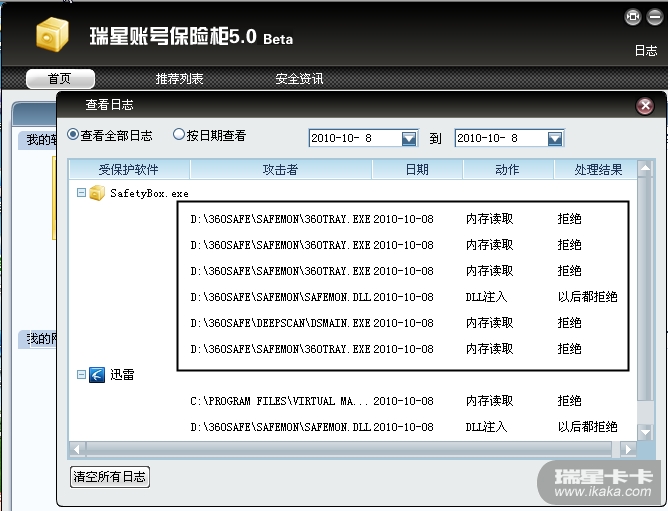
Task: Select the SafetyBox.exe tree row text
Action: (x=149, y=193)
